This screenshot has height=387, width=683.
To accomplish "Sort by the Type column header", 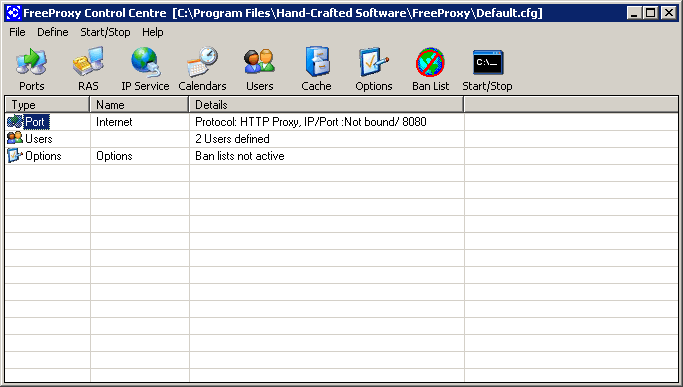I will (47, 105).
